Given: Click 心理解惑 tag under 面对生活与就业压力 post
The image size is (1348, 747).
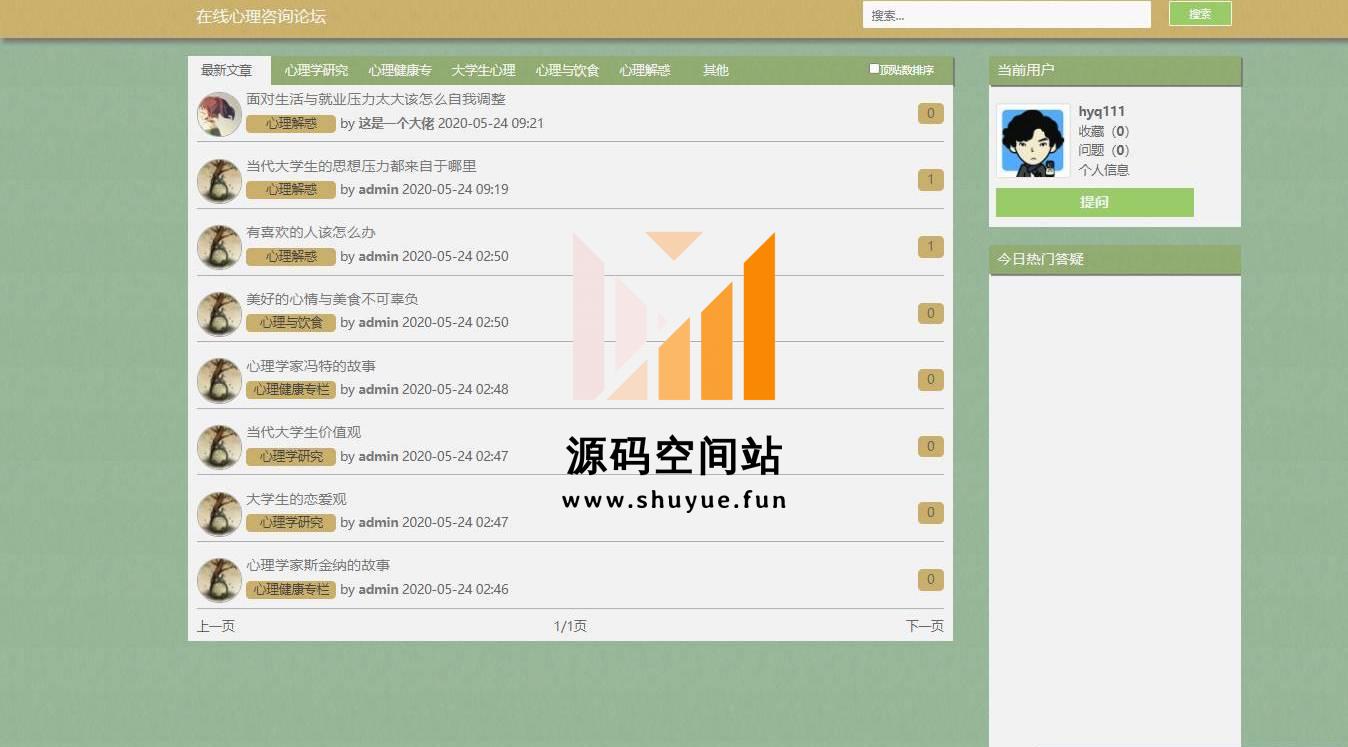Looking at the screenshot, I should click(x=291, y=123).
